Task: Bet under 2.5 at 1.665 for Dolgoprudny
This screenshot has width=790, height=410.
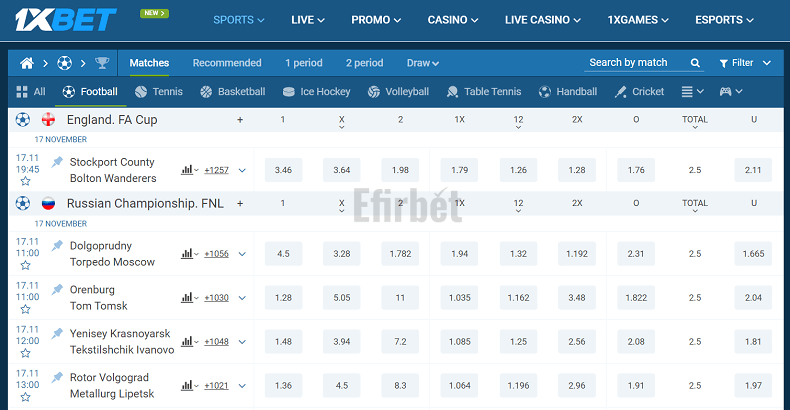Action: pos(753,254)
